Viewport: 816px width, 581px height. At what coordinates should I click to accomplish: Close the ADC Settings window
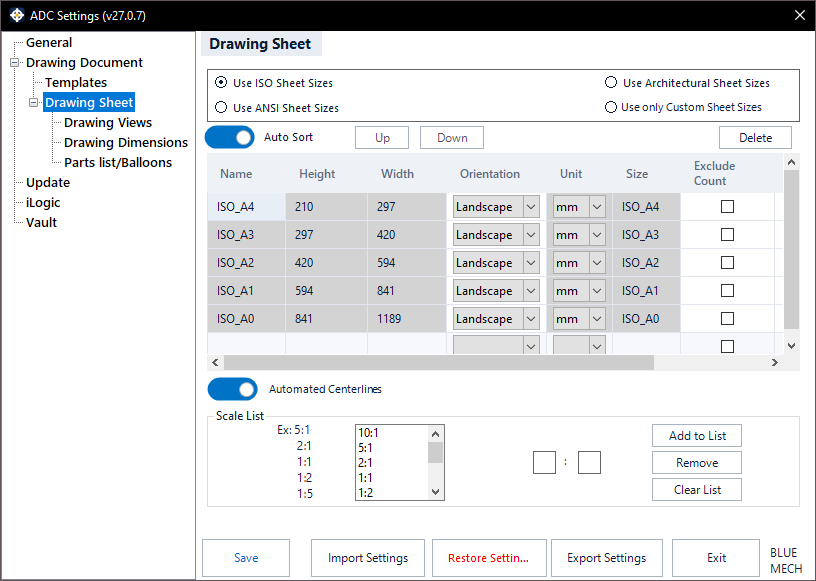click(x=800, y=16)
